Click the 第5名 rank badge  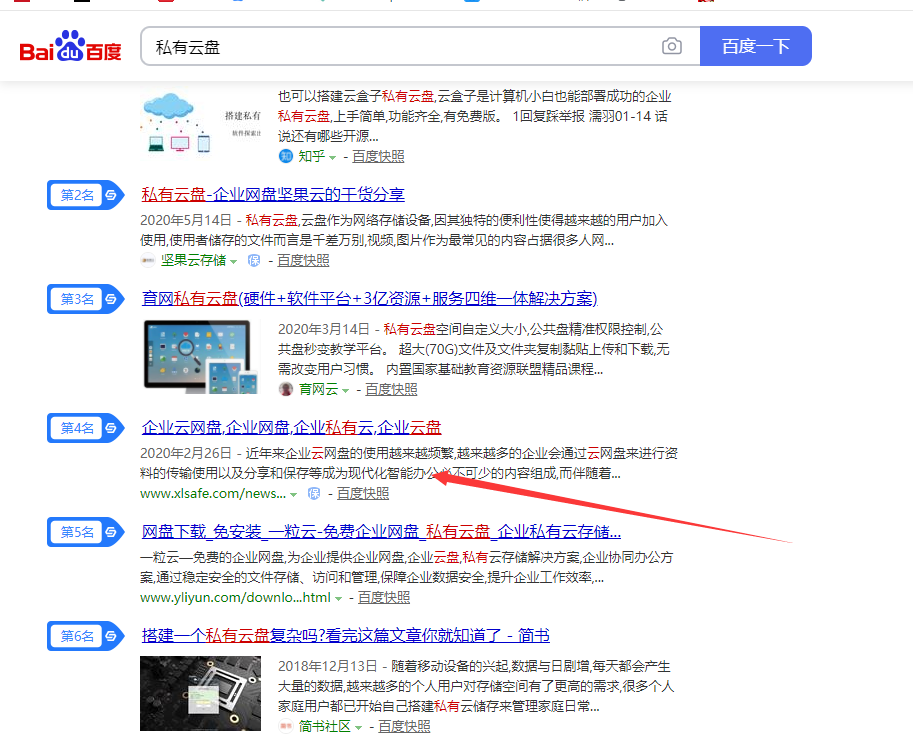[x=86, y=532]
